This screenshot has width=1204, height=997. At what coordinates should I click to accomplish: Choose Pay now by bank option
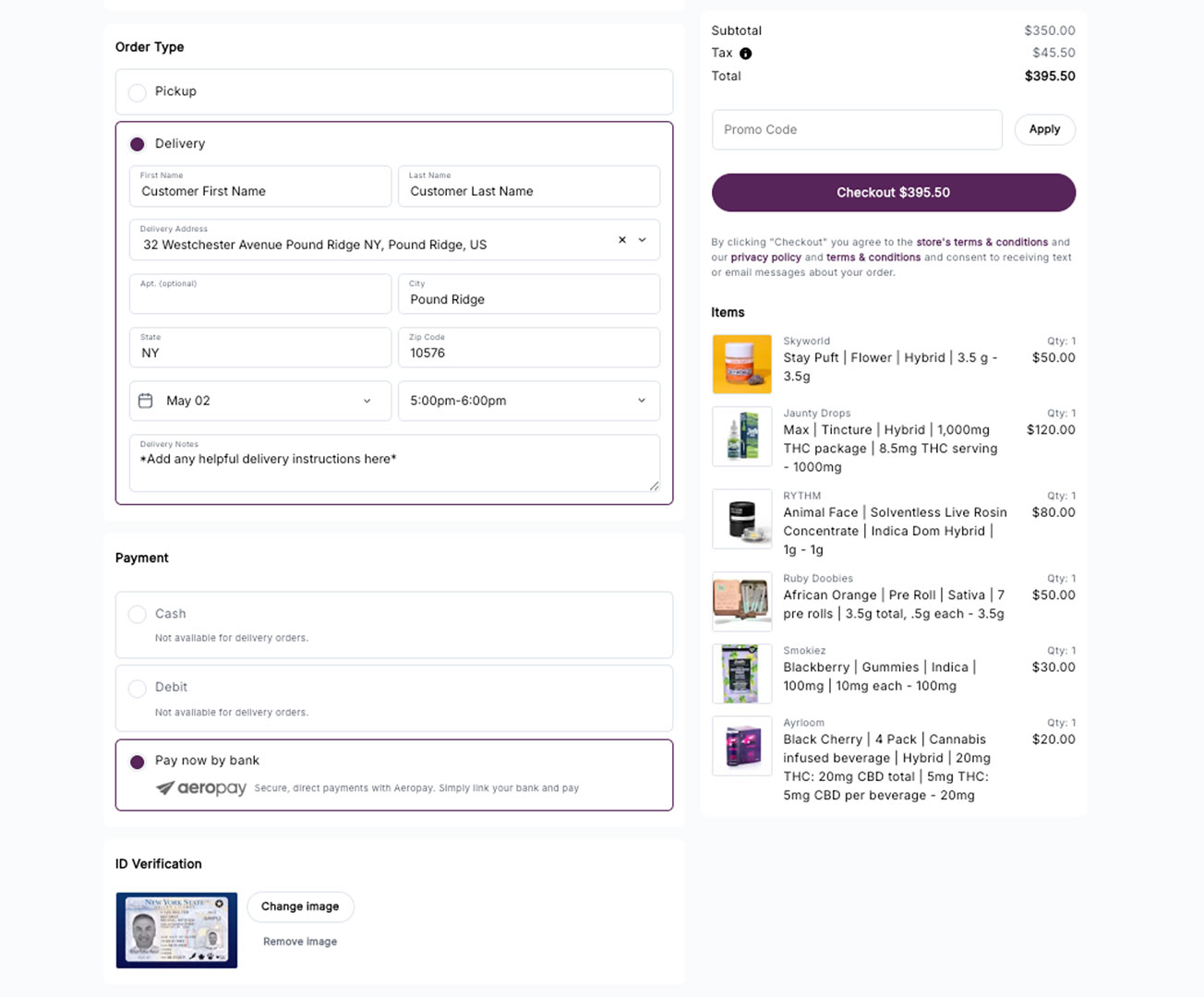coord(138,762)
